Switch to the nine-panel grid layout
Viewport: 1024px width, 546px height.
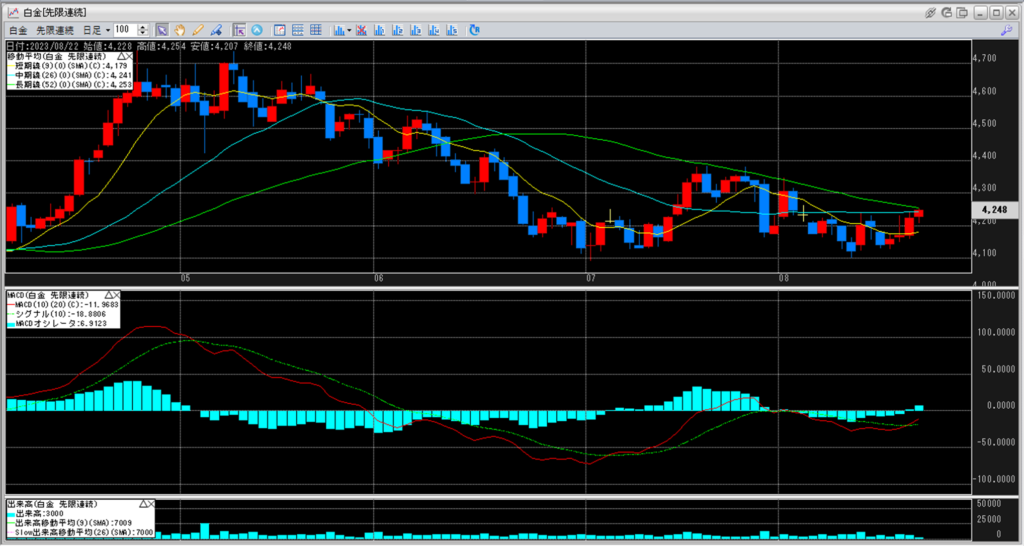coord(316,30)
